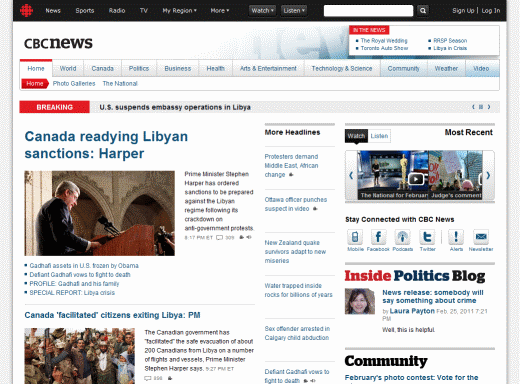Open the Twitter icon
The image size is (520, 384).
(427, 237)
